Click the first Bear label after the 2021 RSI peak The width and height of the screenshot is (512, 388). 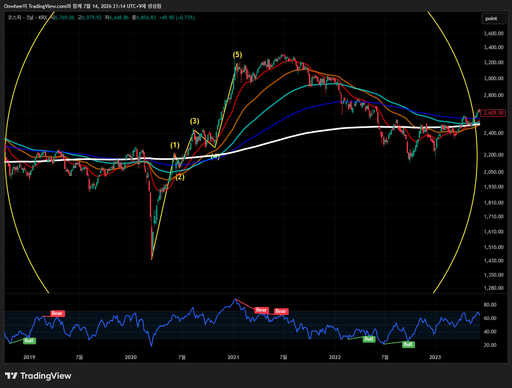pos(261,310)
